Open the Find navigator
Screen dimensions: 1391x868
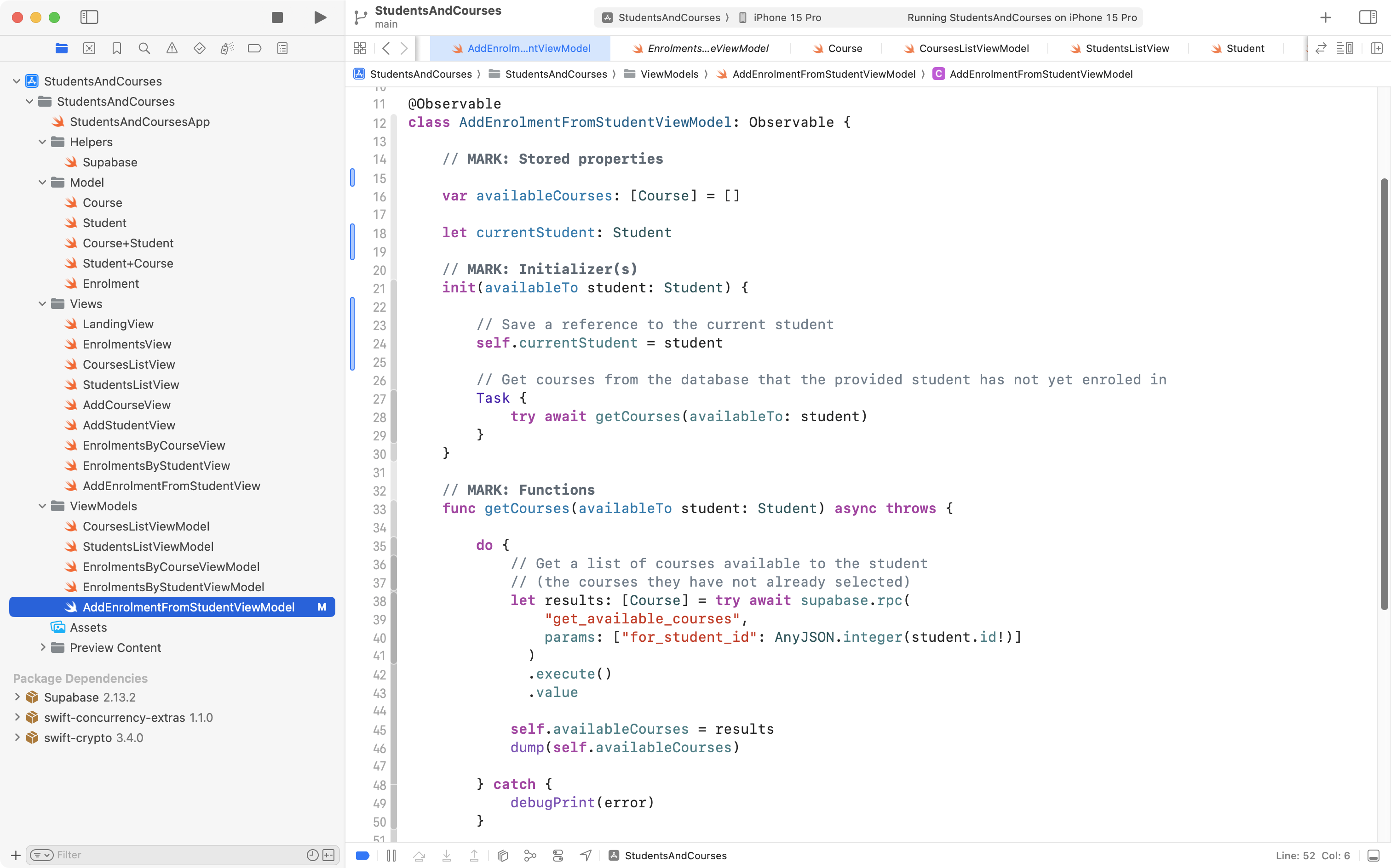(x=144, y=48)
